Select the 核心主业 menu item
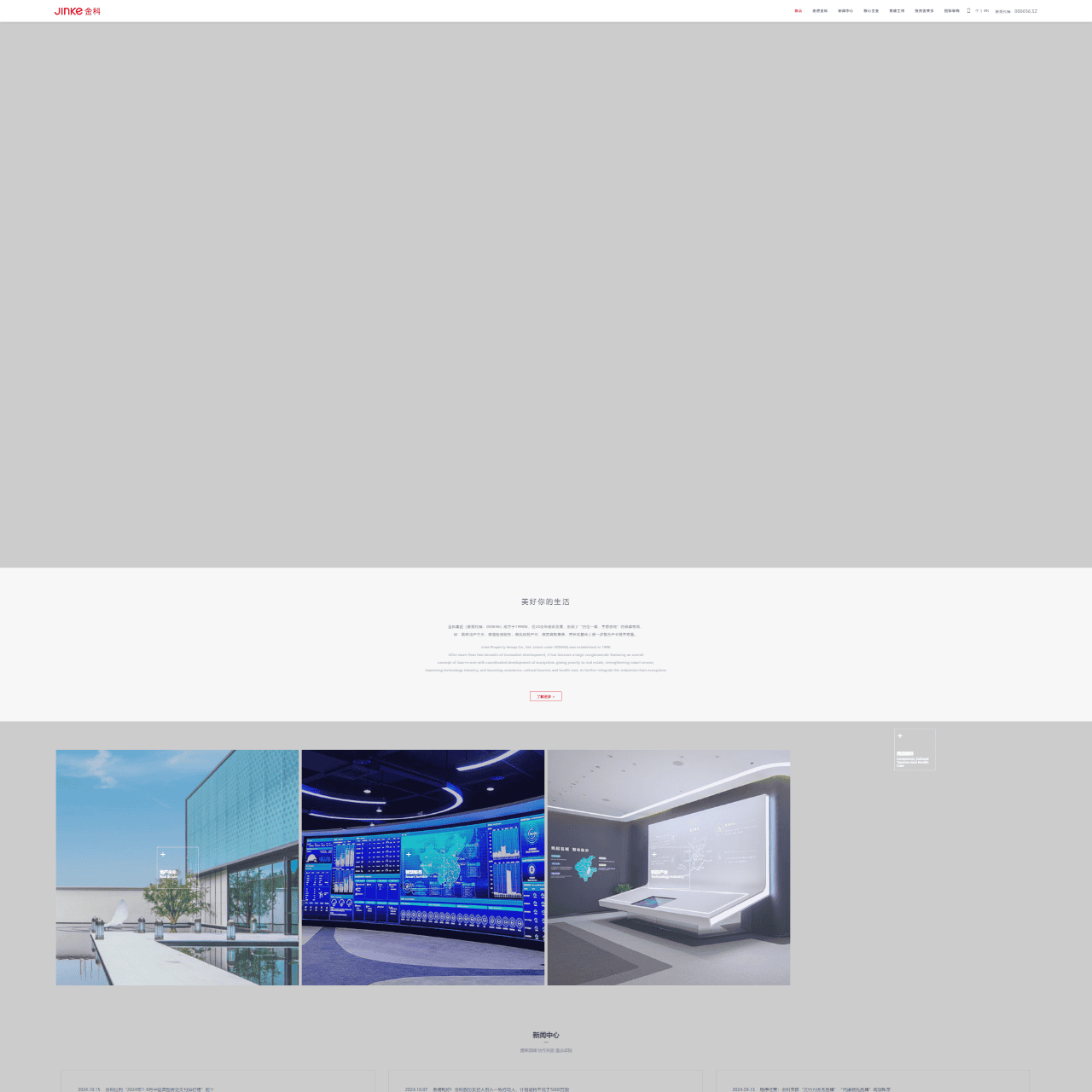1092x1092 pixels. pos(871,11)
